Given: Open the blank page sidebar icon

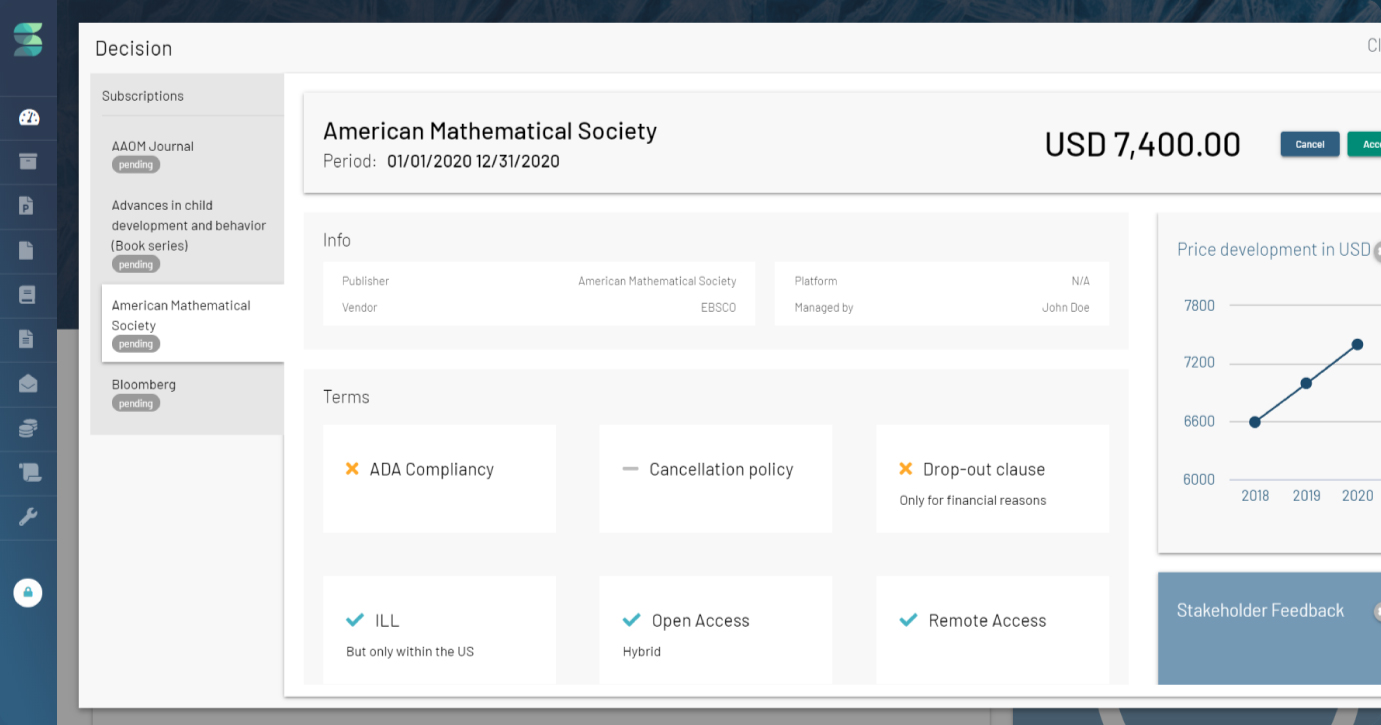Looking at the screenshot, I should pyautogui.click(x=27, y=250).
